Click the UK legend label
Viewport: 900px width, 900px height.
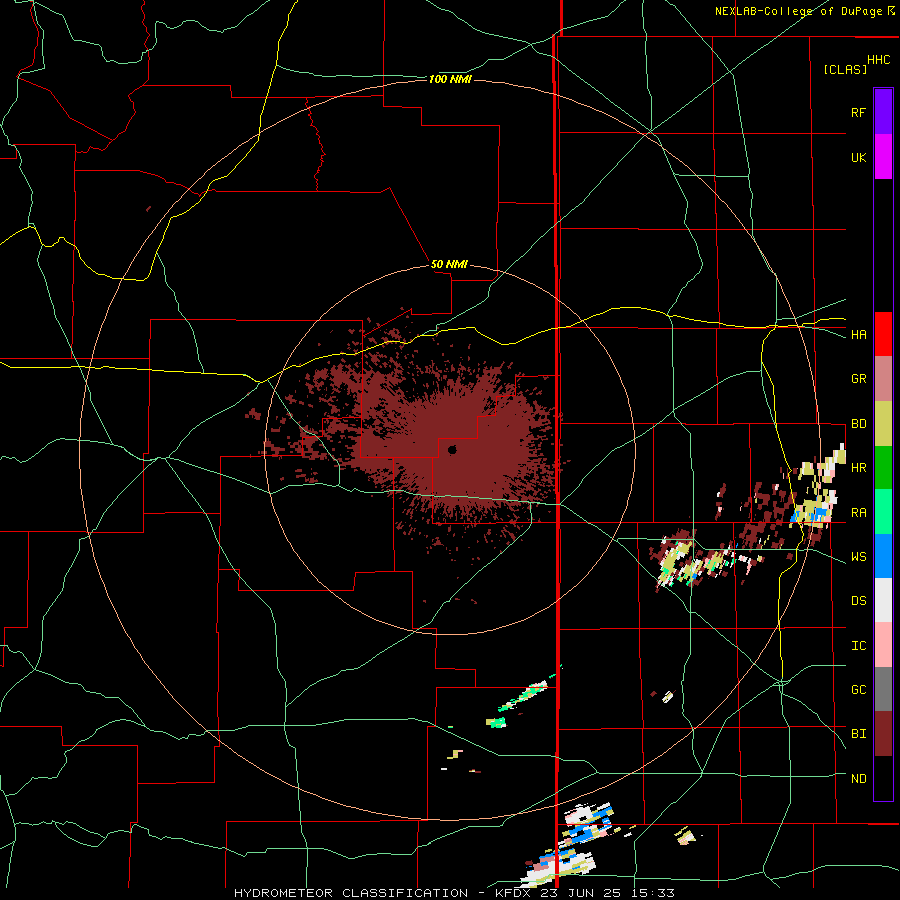(x=858, y=157)
